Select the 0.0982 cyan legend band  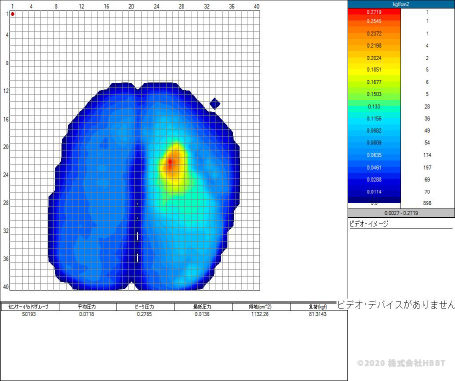[374, 131]
